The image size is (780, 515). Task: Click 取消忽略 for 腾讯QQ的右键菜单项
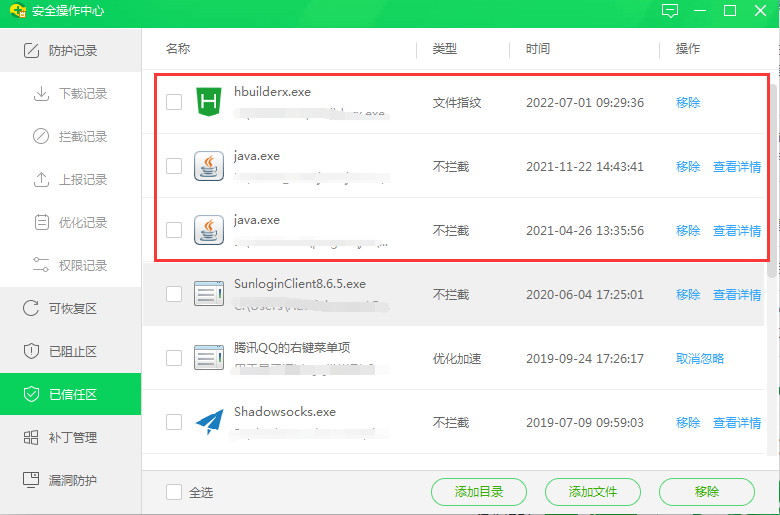click(x=699, y=359)
